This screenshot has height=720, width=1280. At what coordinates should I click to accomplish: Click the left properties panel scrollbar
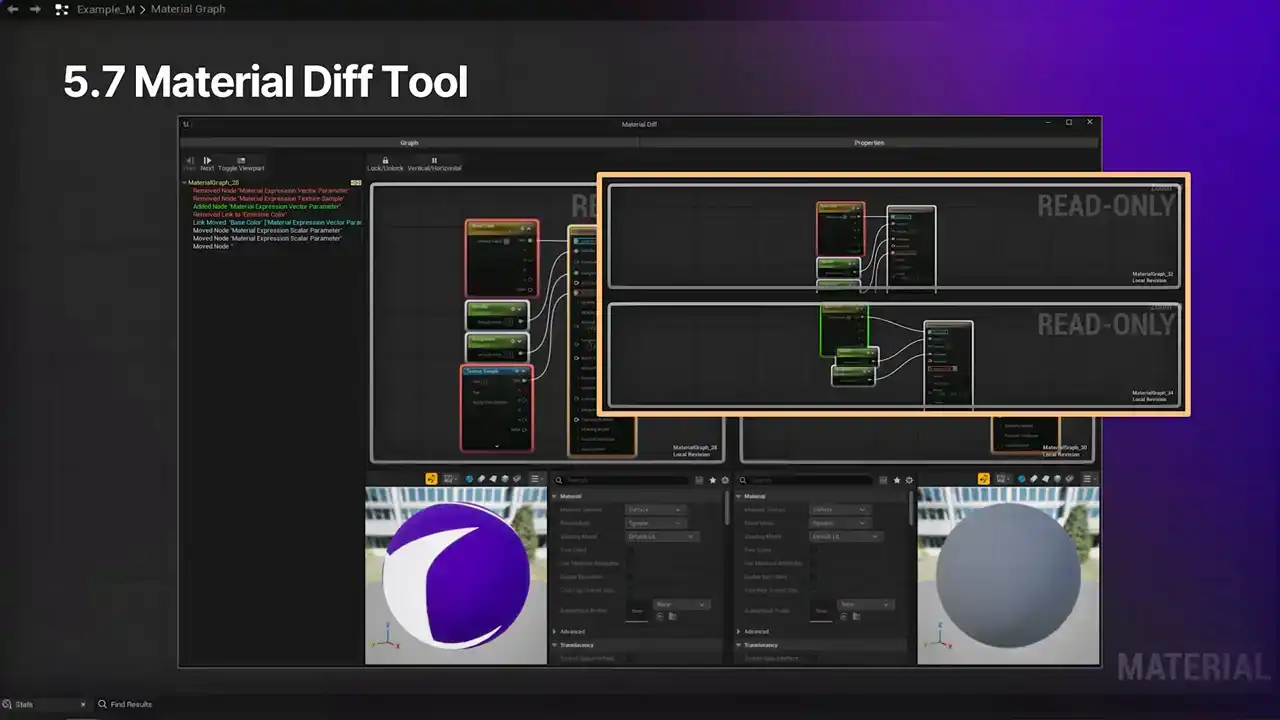tap(727, 508)
